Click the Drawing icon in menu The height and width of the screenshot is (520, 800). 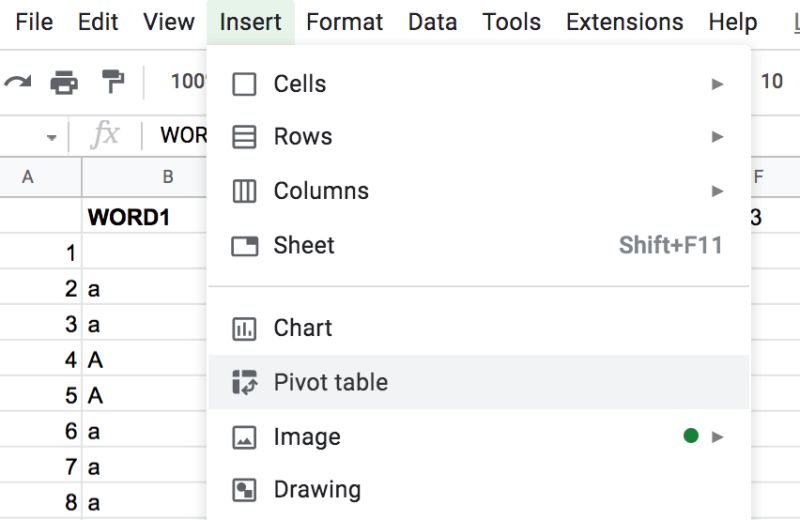(x=244, y=490)
